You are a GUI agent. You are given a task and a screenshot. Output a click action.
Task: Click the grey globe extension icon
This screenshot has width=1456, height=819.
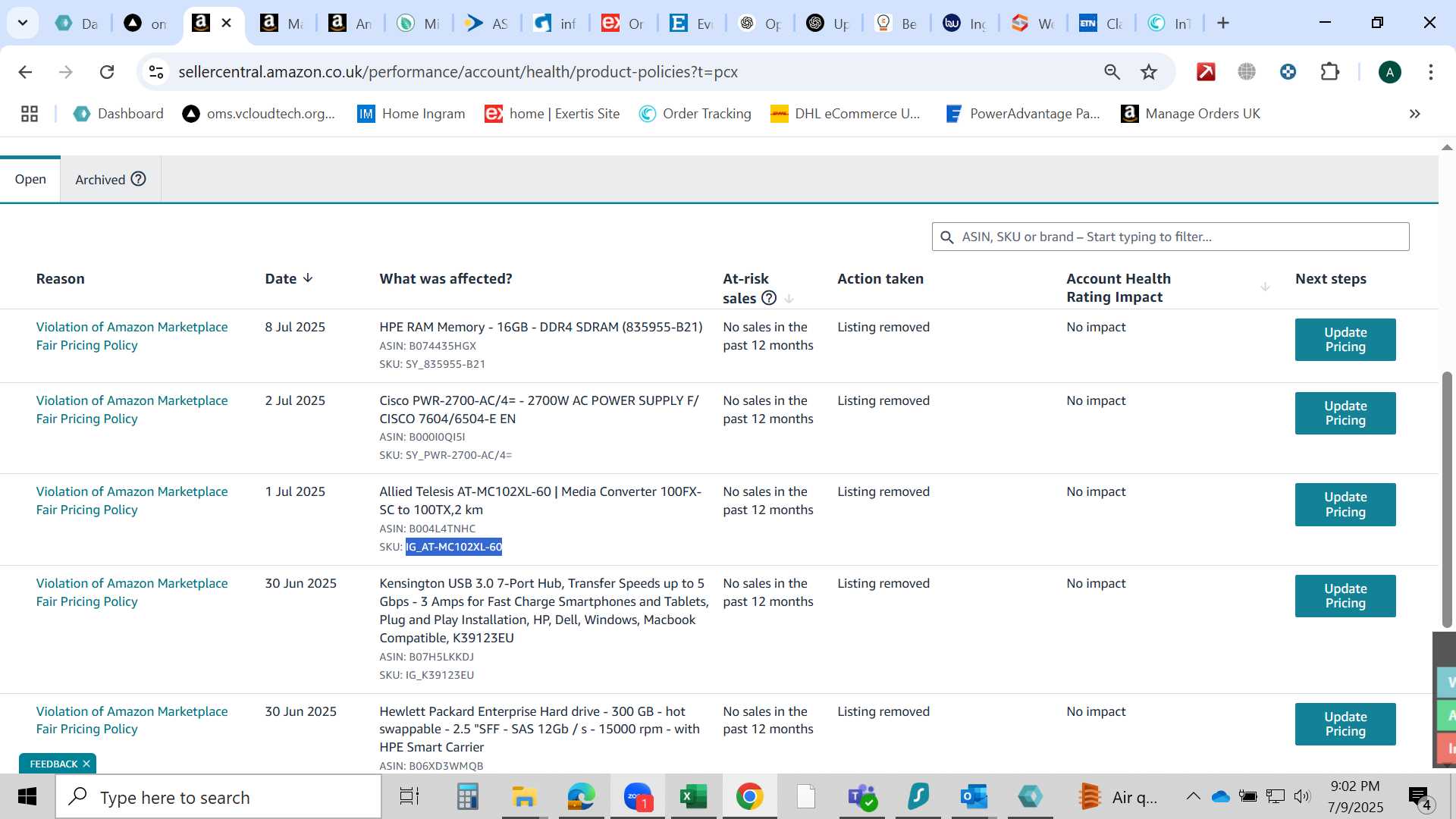pos(1247,72)
